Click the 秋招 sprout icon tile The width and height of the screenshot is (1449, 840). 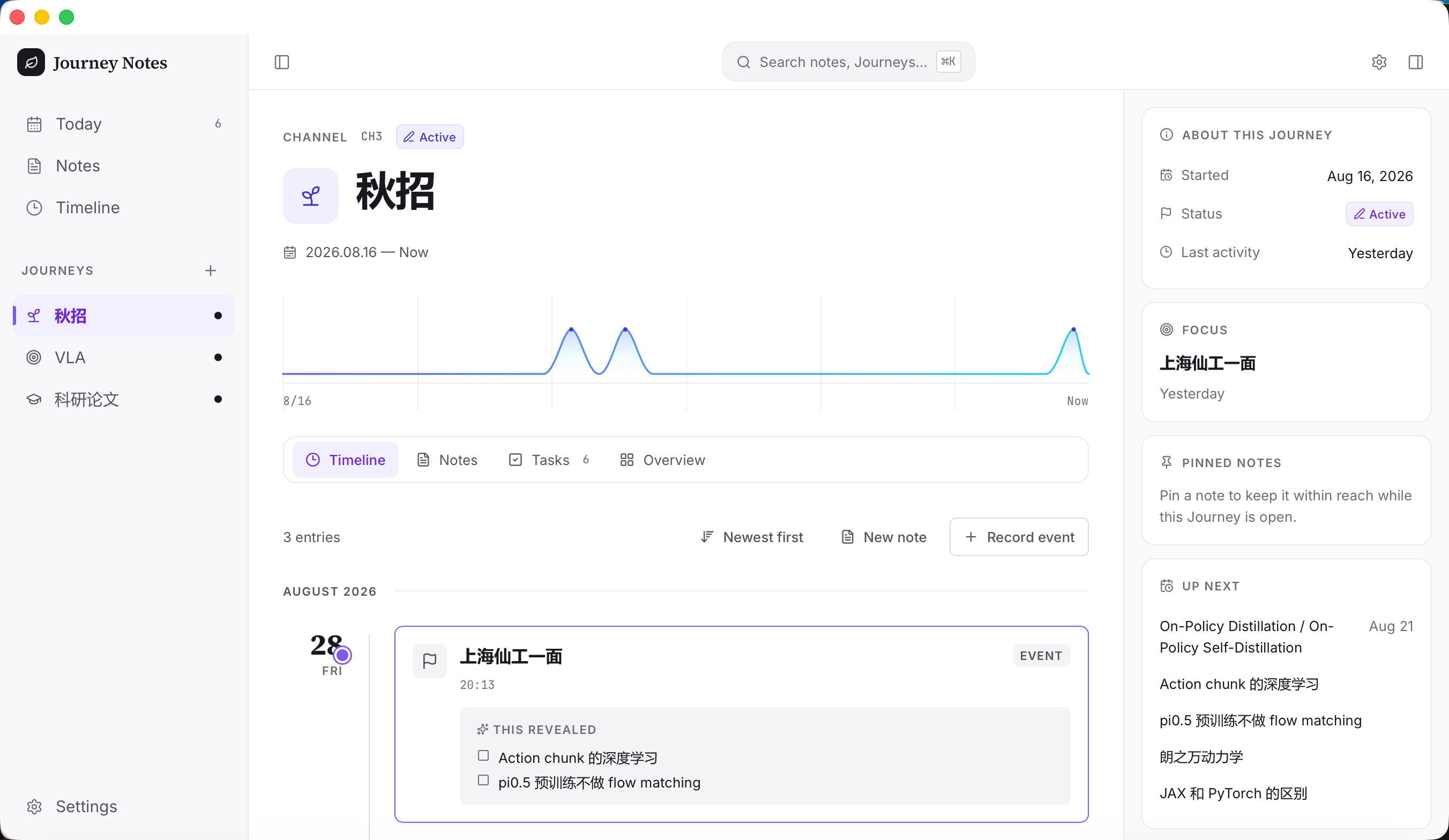click(x=310, y=196)
